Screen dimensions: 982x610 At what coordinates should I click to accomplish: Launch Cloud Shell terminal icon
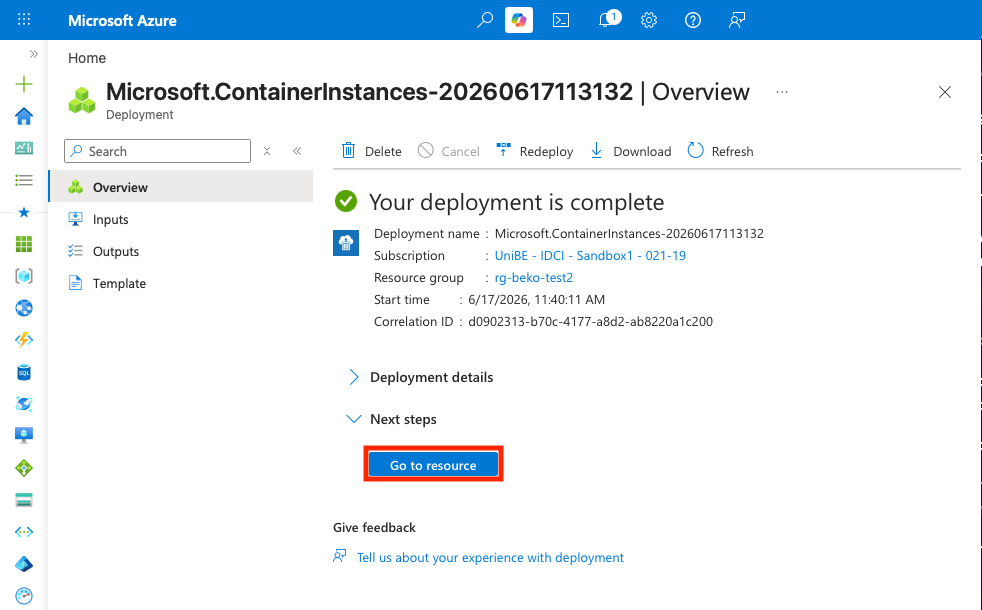point(561,20)
